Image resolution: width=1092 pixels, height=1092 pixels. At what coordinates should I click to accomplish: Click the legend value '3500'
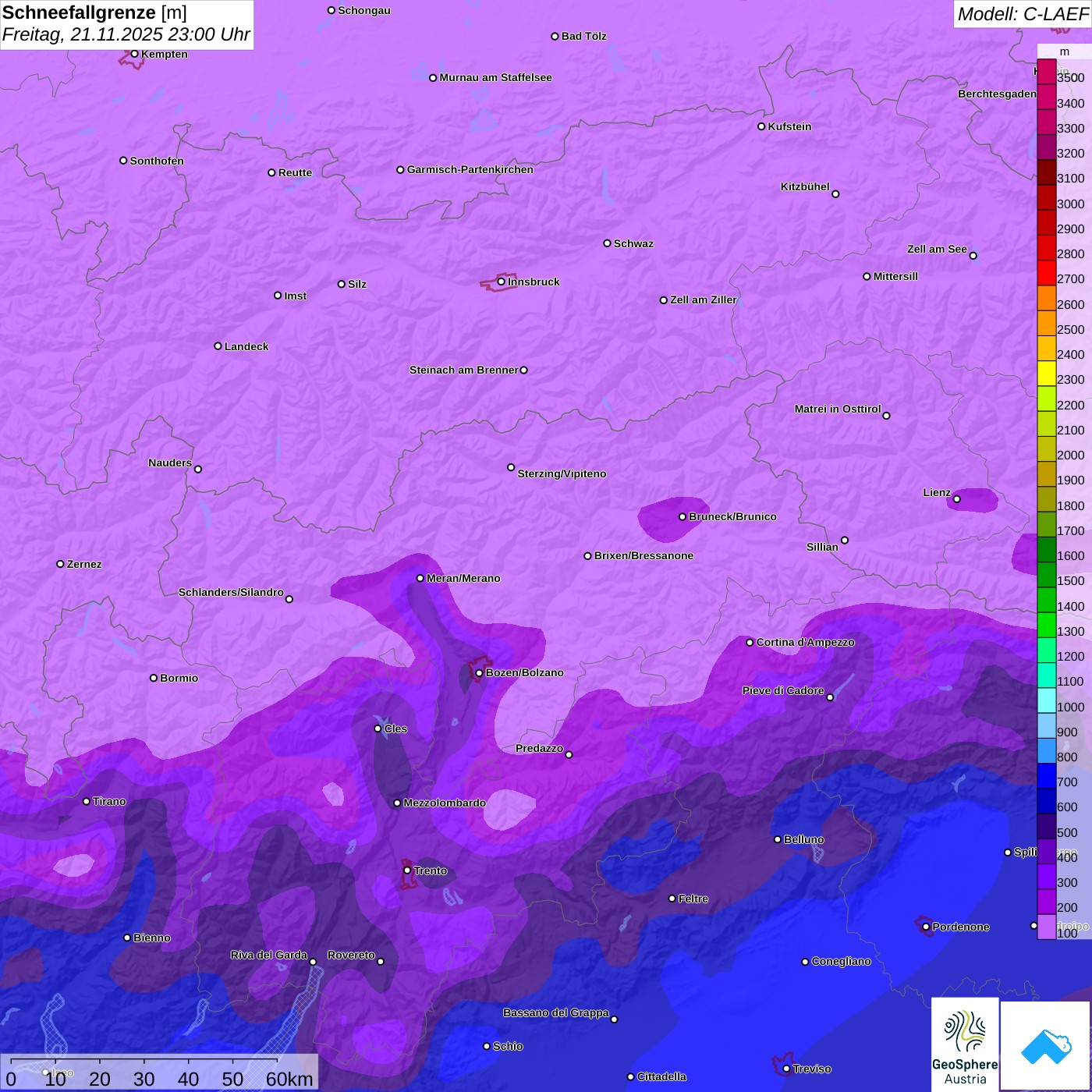(1070, 78)
